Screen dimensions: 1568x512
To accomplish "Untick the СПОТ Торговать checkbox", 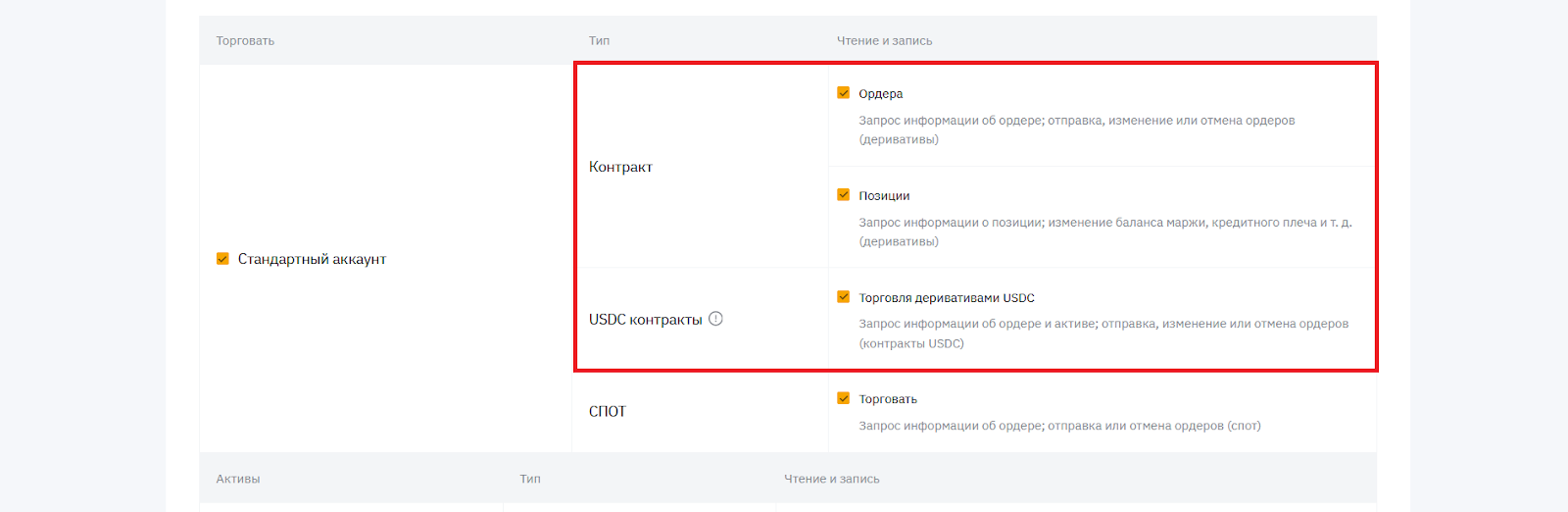I will 843,398.
